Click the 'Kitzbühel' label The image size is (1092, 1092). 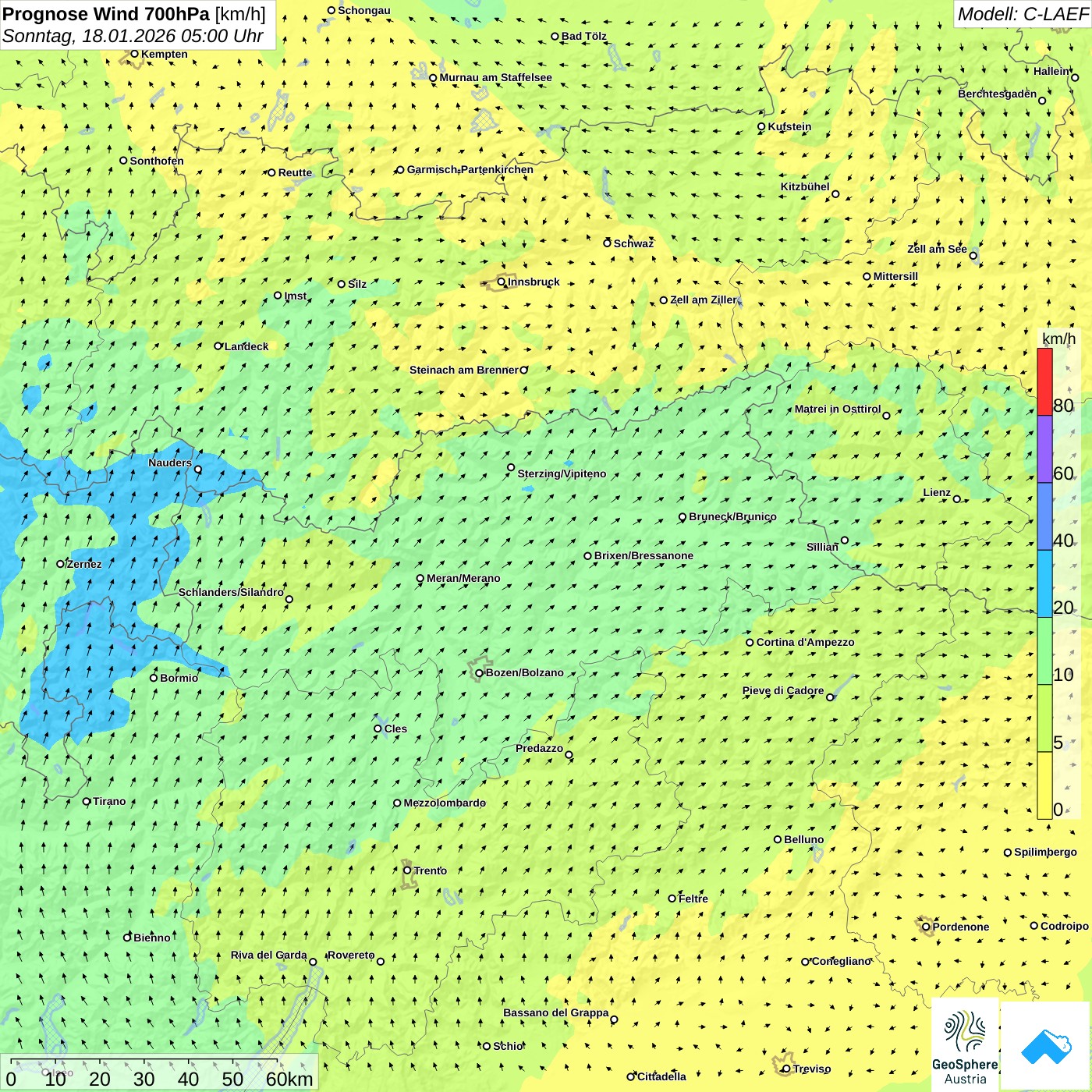[x=805, y=186]
